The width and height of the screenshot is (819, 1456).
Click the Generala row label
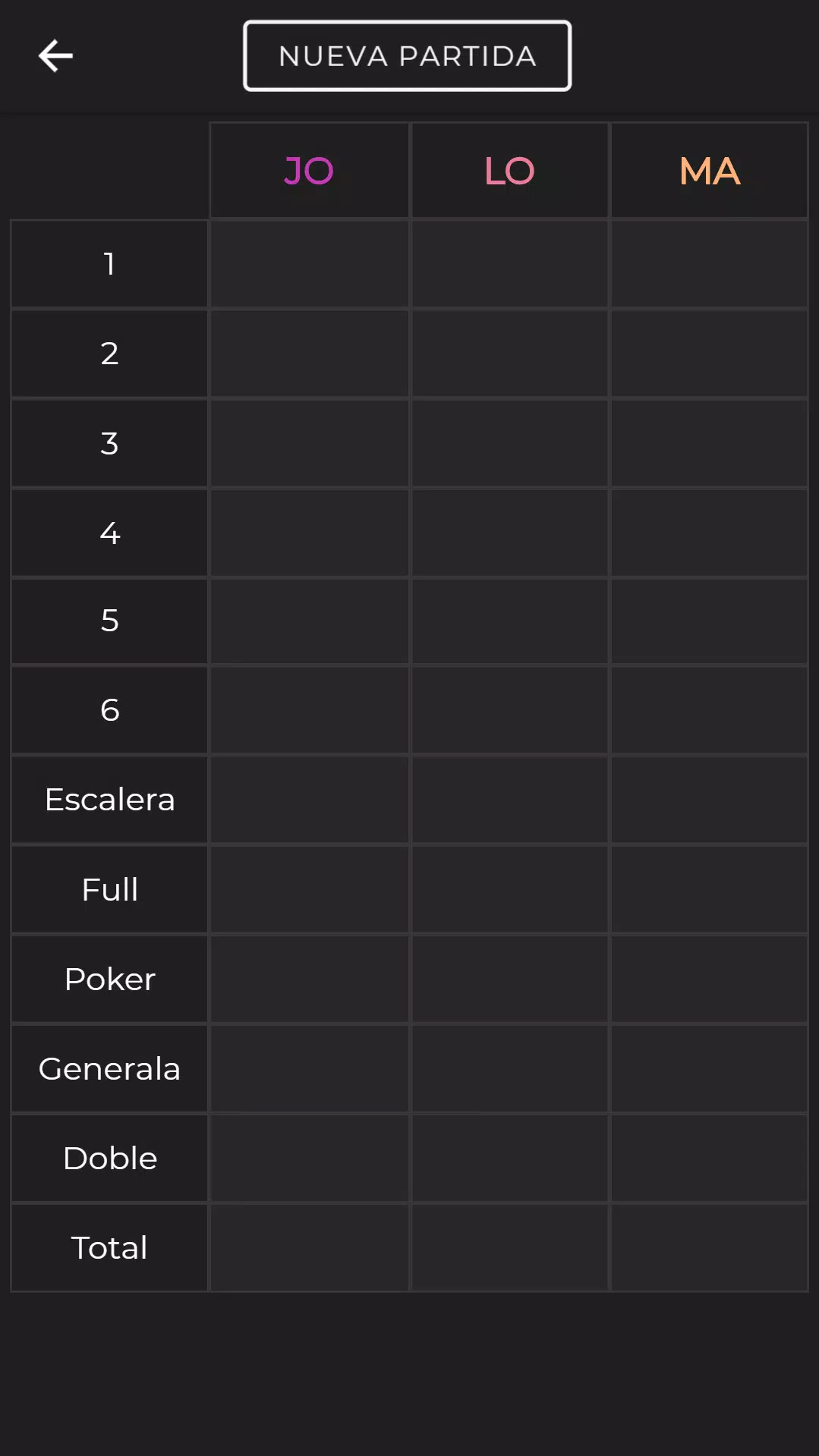point(109,1068)
